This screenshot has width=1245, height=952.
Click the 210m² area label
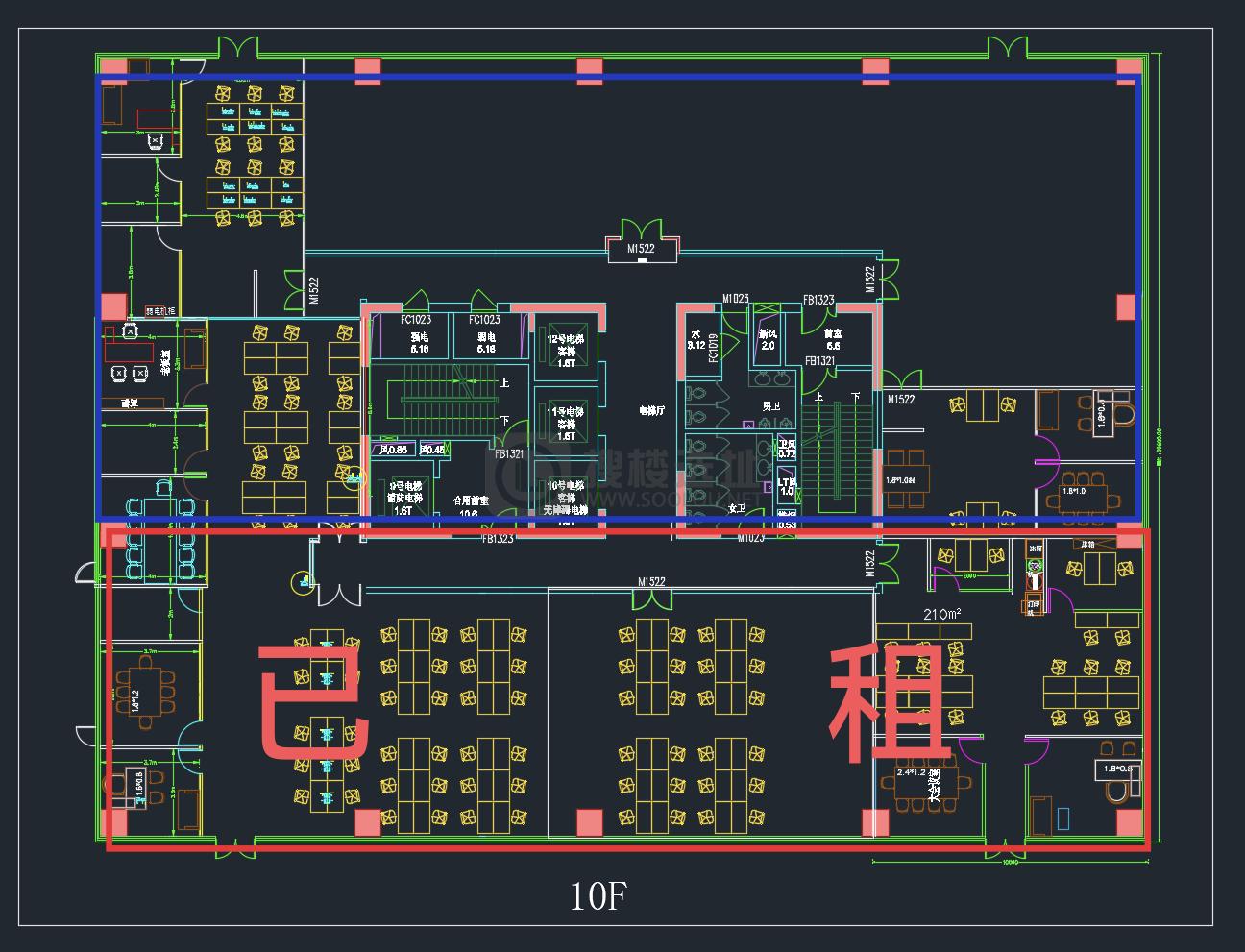[x=943, y=614]
